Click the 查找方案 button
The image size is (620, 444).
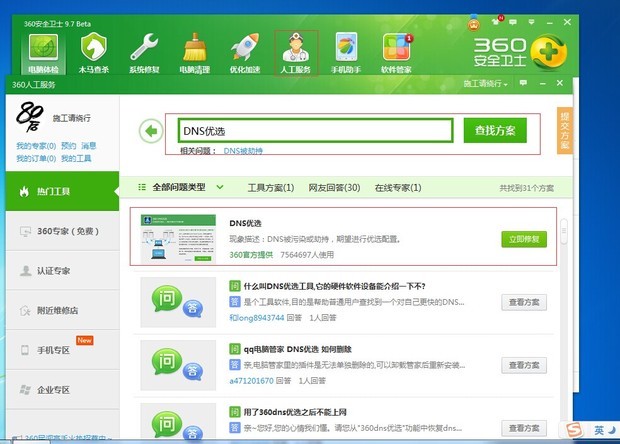click(495, 130)
